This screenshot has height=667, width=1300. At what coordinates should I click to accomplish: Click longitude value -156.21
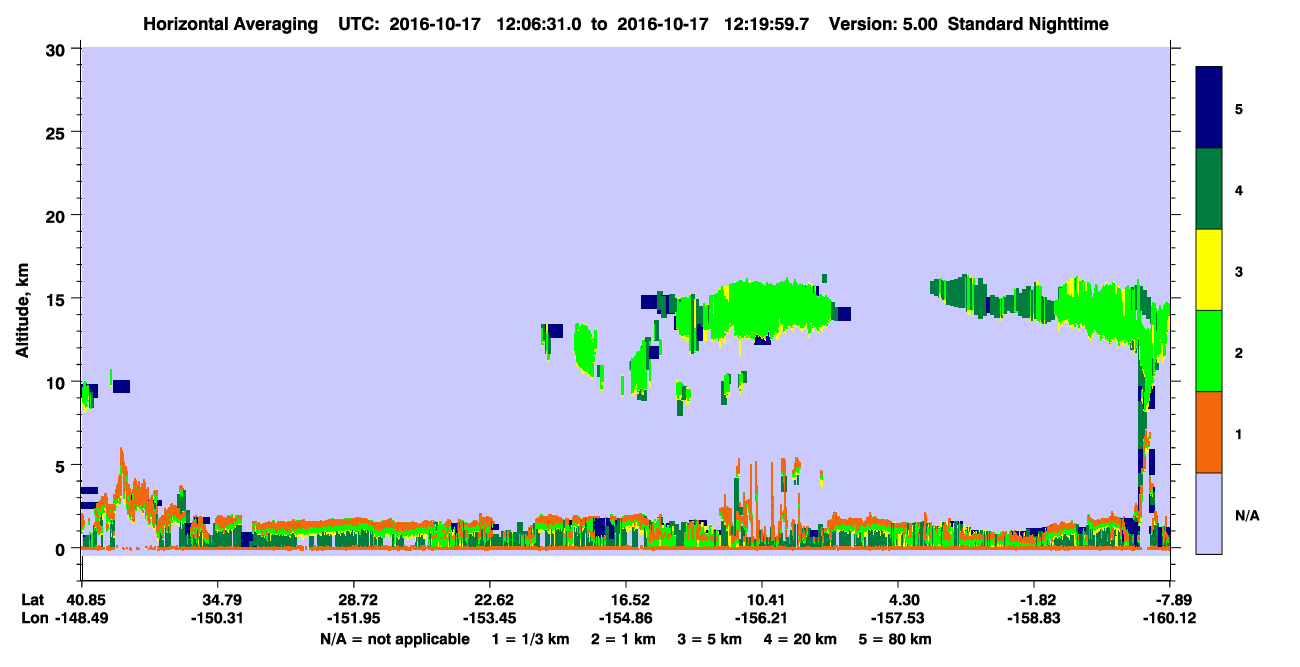point(762,619)
